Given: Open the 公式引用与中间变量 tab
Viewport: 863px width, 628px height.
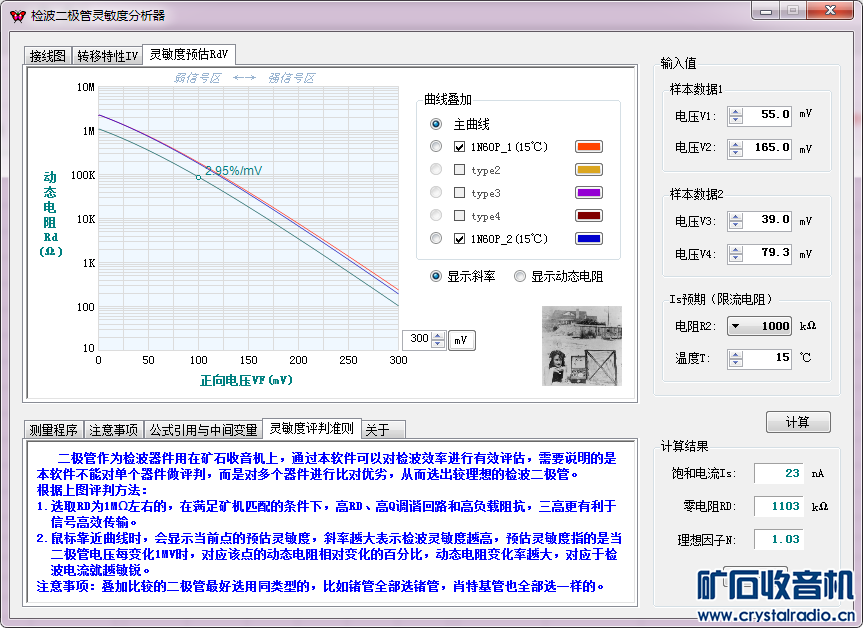Looking at the screenshot, I should 203,429.
